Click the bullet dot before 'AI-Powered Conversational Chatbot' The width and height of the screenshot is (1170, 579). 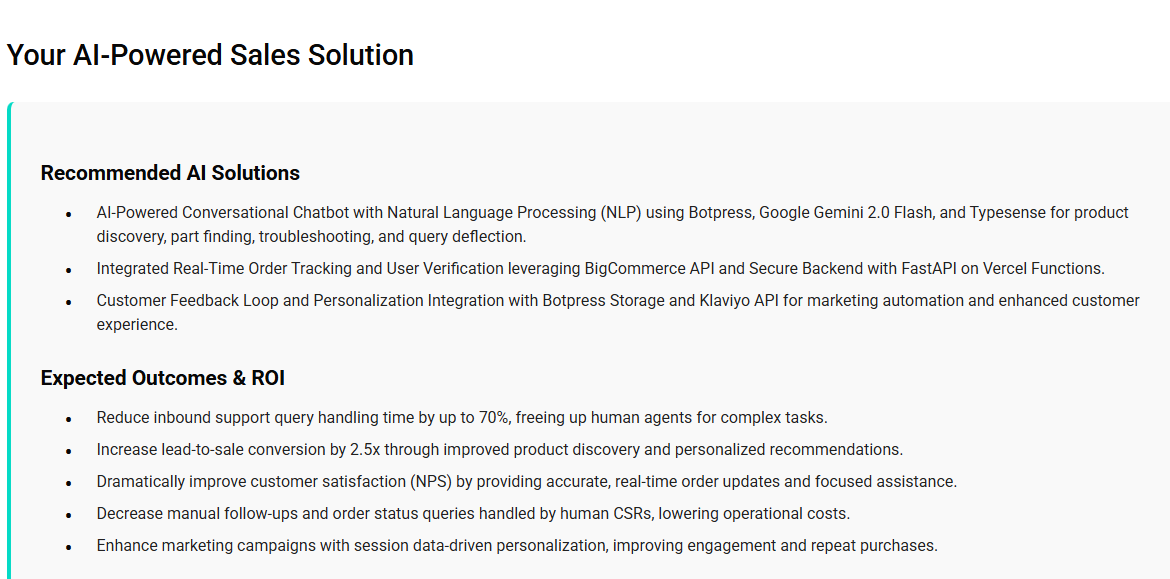(69, 215)
